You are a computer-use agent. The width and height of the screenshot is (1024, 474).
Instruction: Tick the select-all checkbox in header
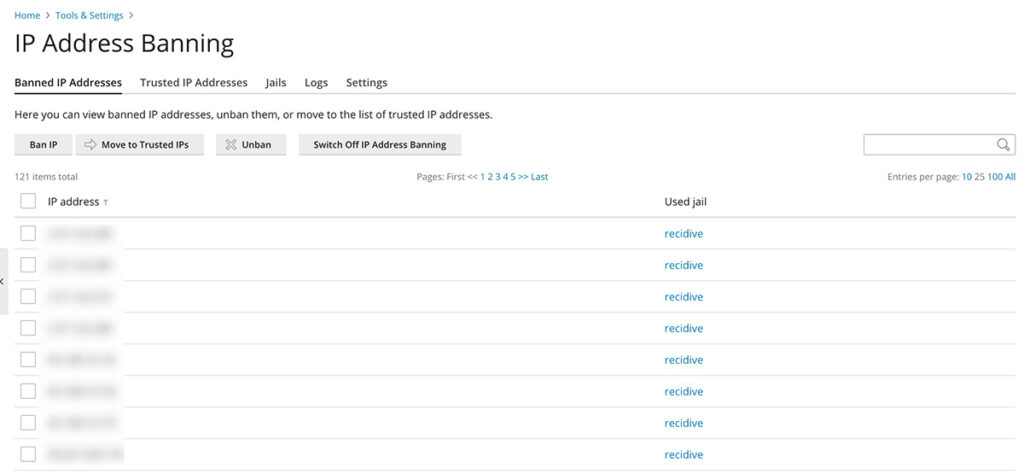28,202
